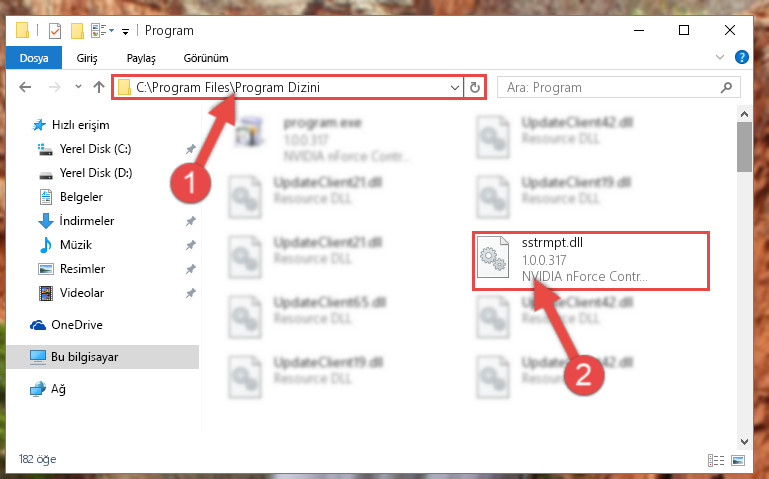Click the search magnifier icon
Screen dimensions: 769x479
coord(726,87)
